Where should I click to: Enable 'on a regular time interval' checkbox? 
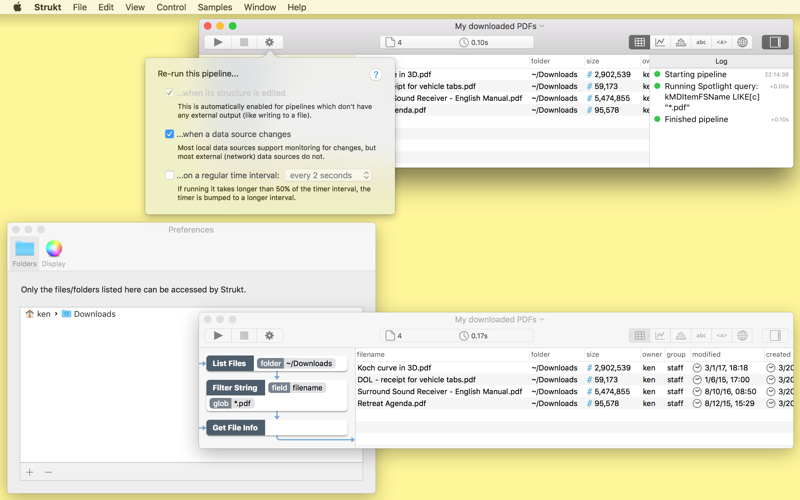point(169,176)
